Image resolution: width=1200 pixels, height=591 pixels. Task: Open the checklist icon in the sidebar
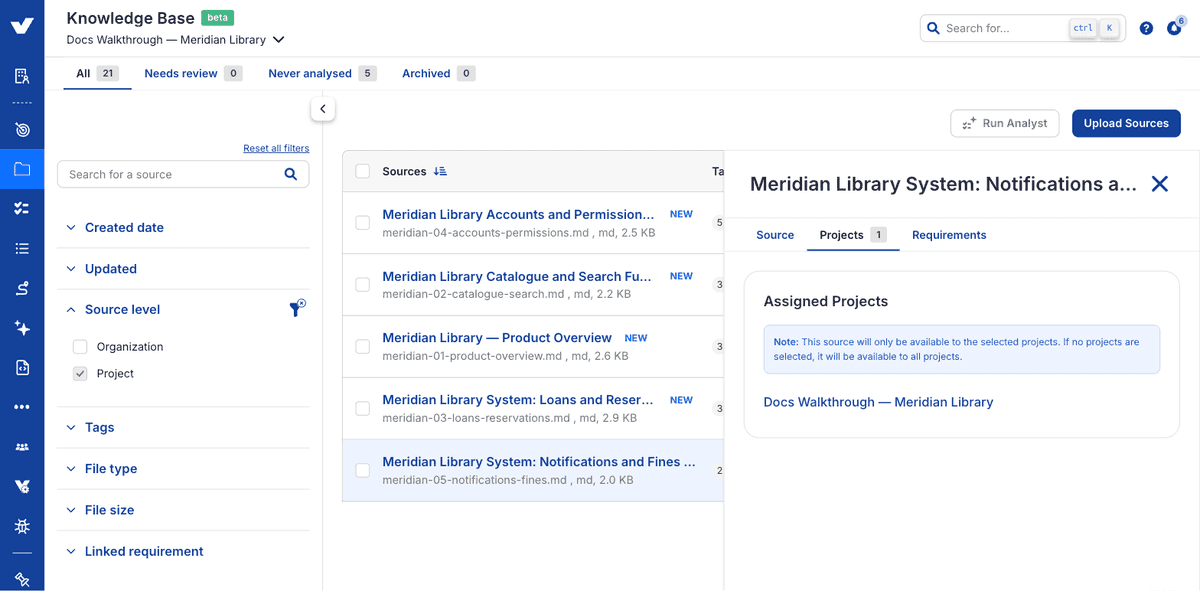coord(22,208)
